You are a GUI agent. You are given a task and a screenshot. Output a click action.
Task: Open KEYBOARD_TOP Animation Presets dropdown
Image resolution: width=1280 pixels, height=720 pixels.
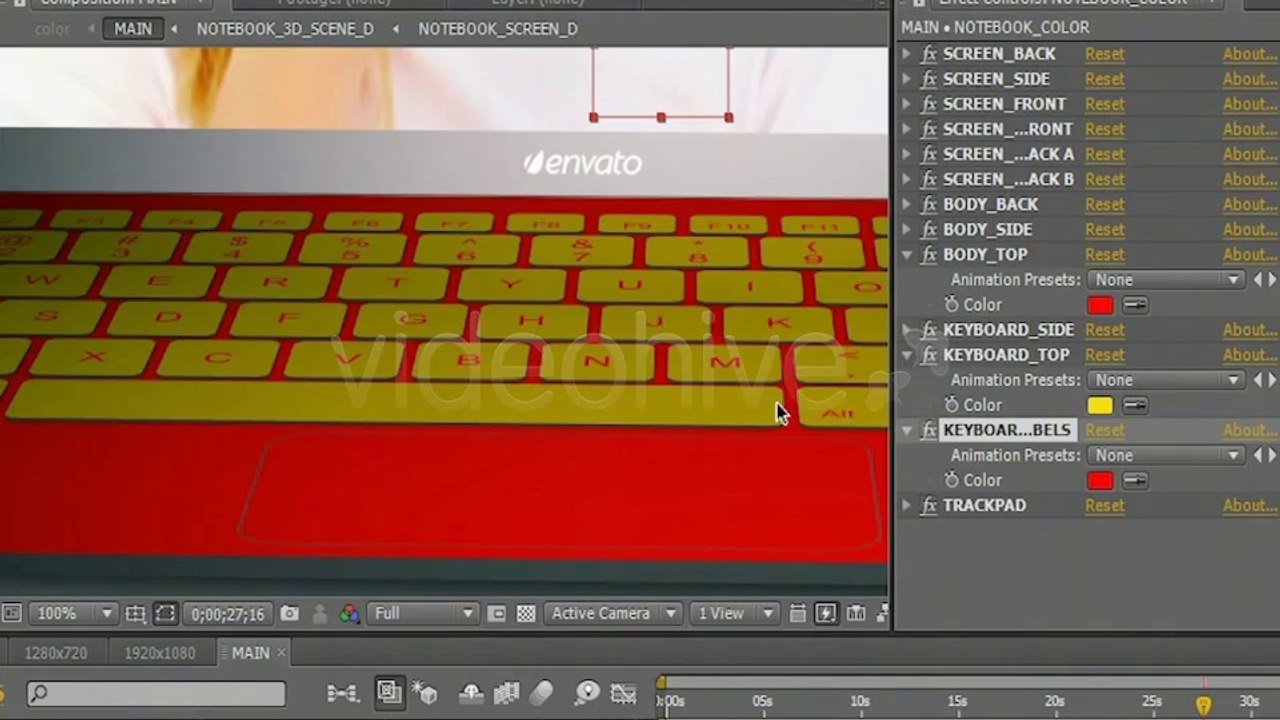tap(1166, 380)
